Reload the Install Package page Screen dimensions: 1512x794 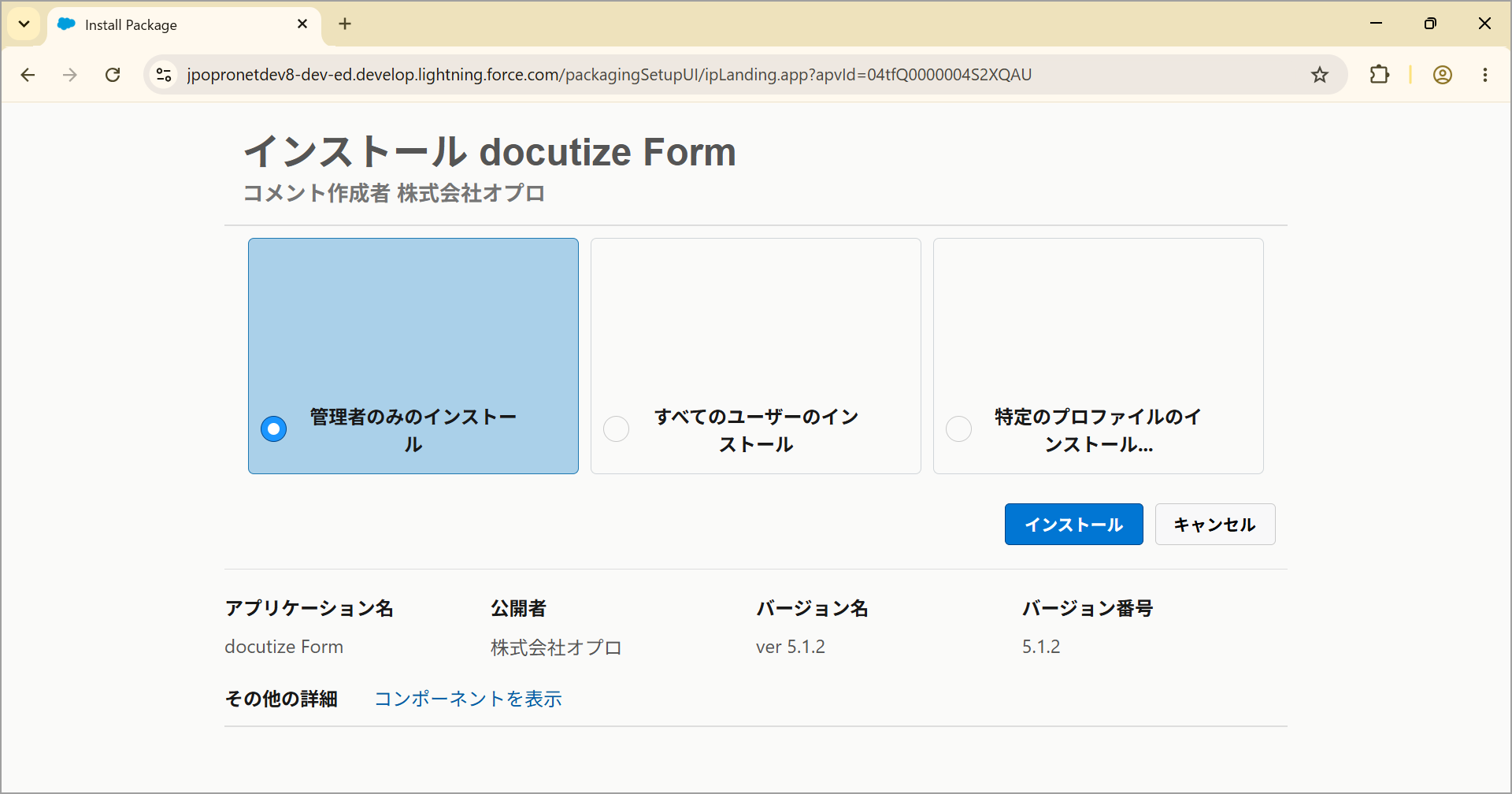(x=113, y=75)
